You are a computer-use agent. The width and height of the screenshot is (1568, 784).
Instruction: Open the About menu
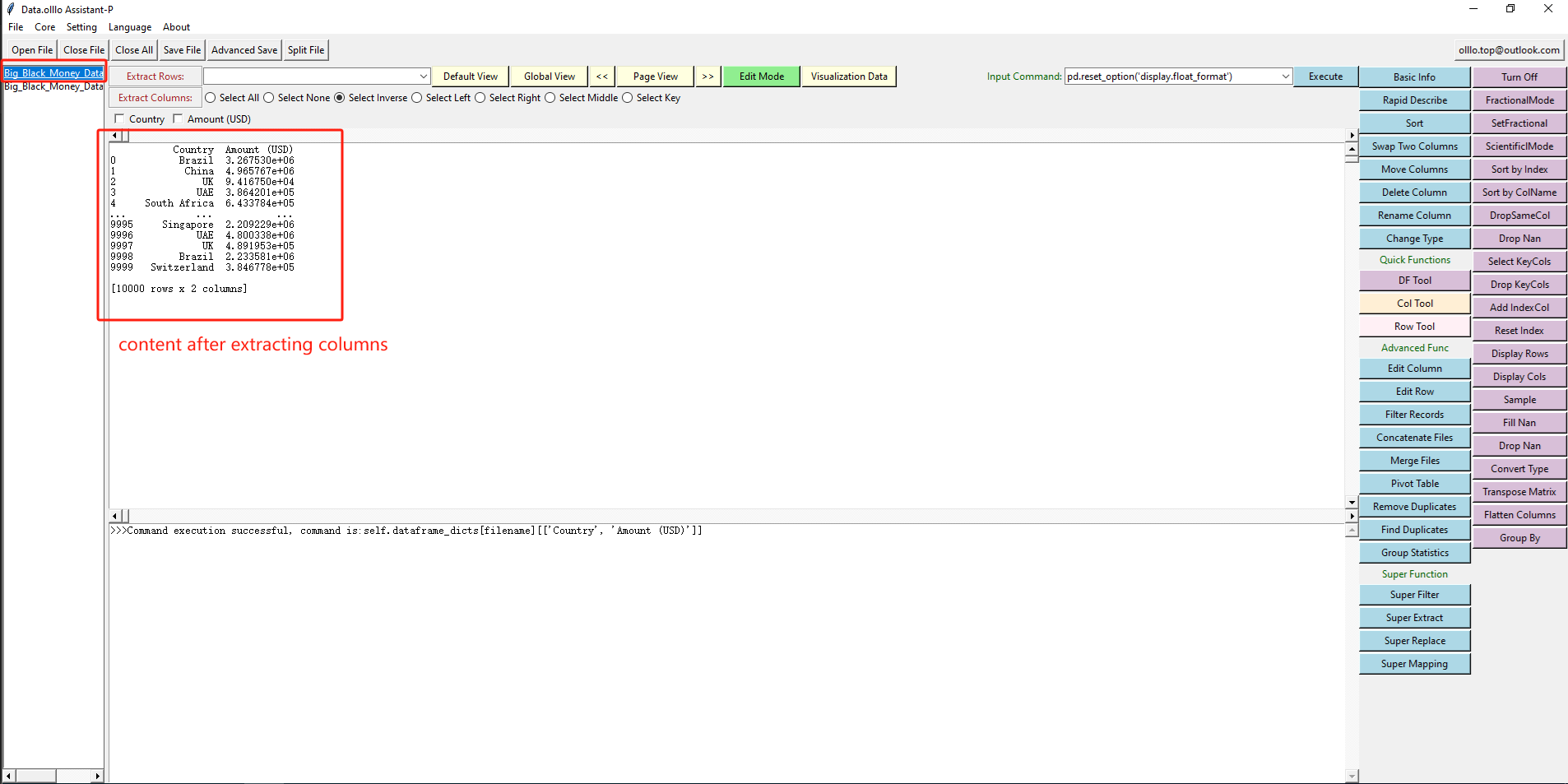(176, 27)
